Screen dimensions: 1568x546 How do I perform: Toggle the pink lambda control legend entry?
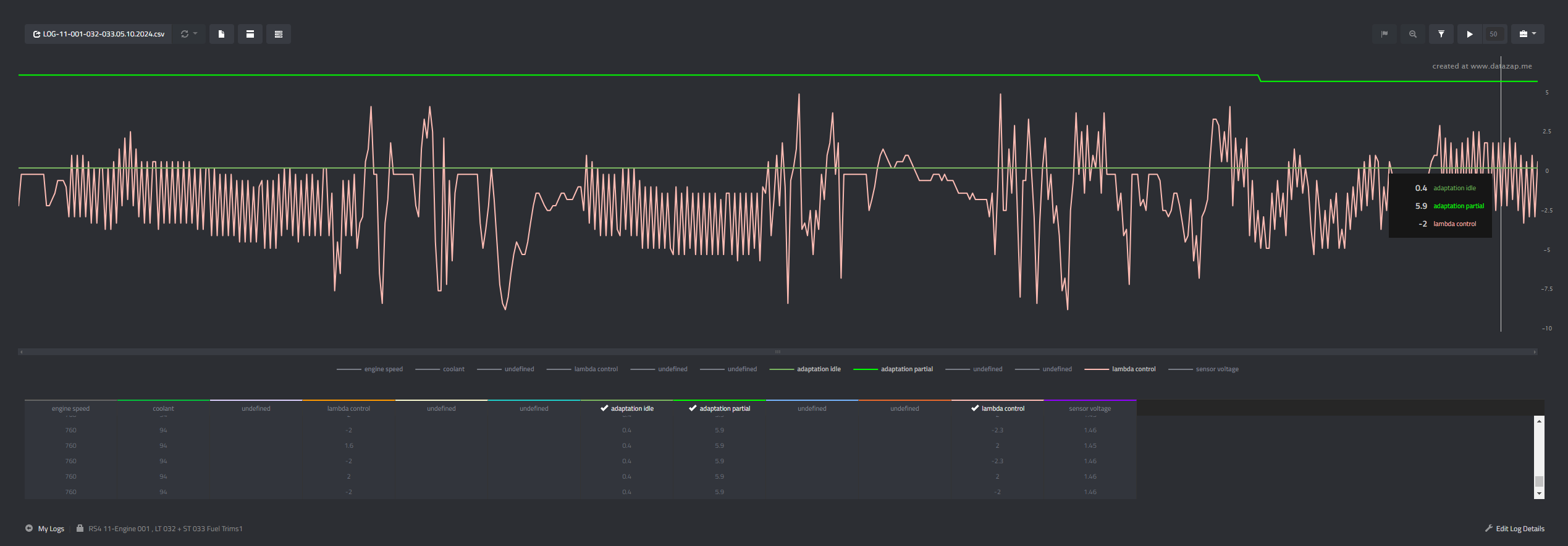tap(1120, 369)
